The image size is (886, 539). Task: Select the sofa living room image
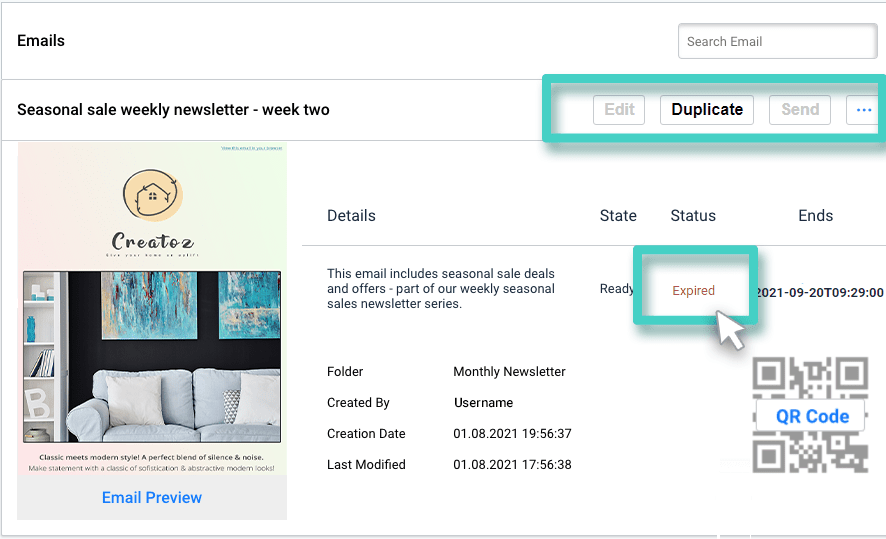(152, 356)
